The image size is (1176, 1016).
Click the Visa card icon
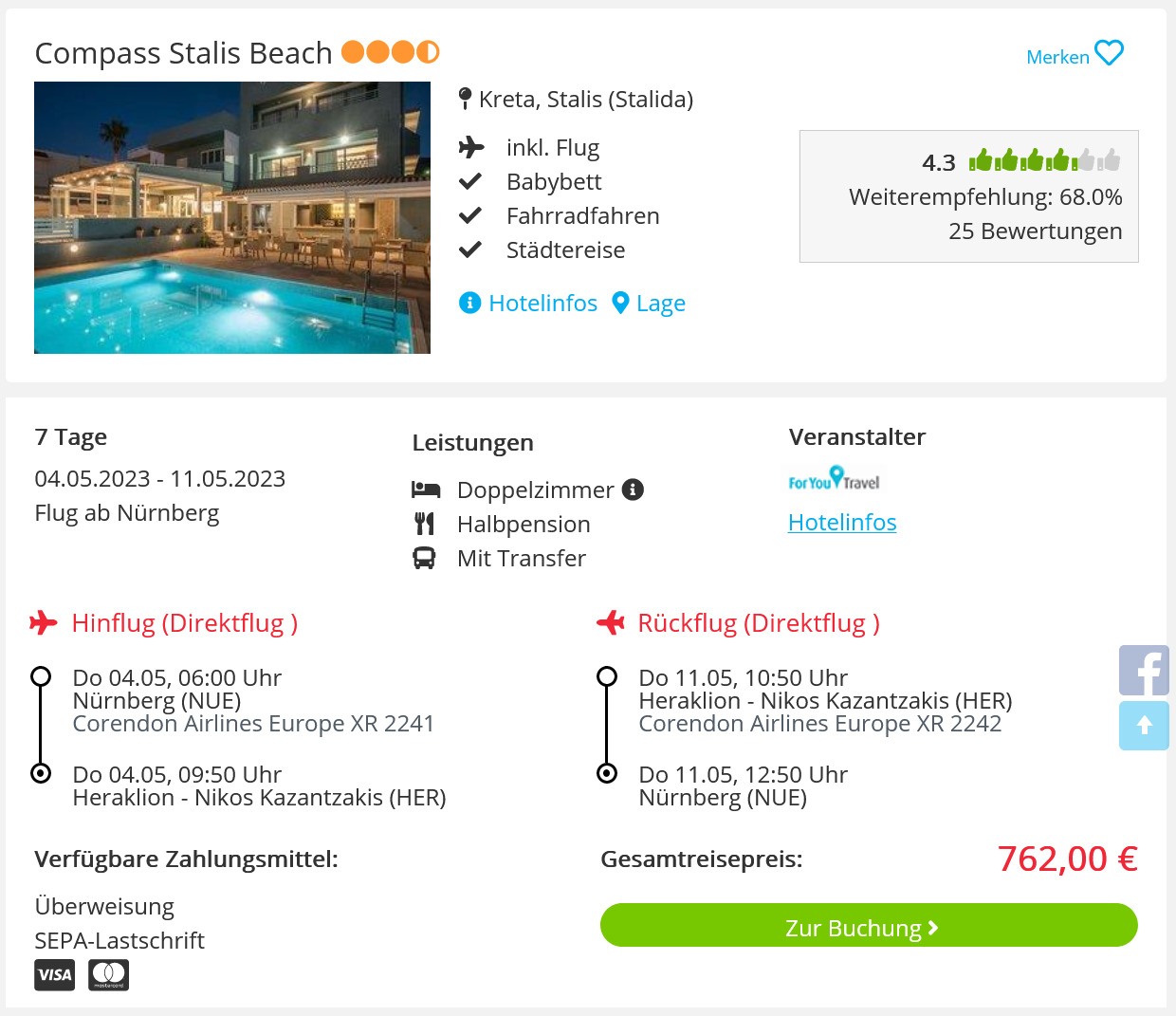point(55,974)
